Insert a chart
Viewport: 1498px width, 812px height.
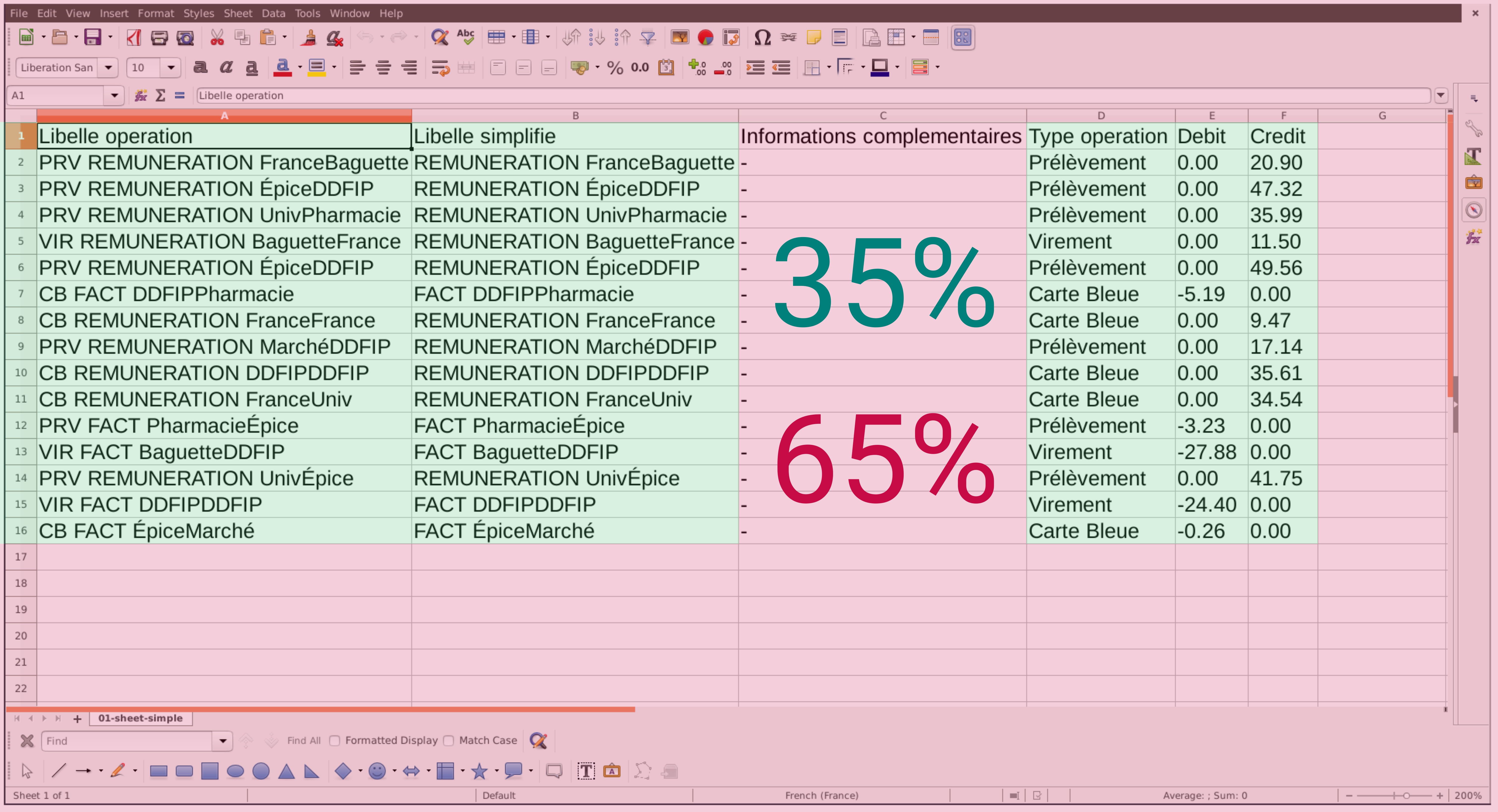(x=705, y=37)
